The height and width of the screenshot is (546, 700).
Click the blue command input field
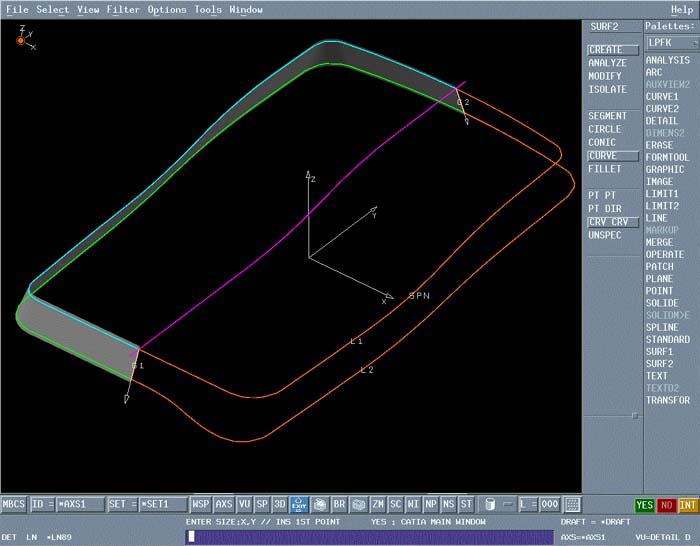370,537
